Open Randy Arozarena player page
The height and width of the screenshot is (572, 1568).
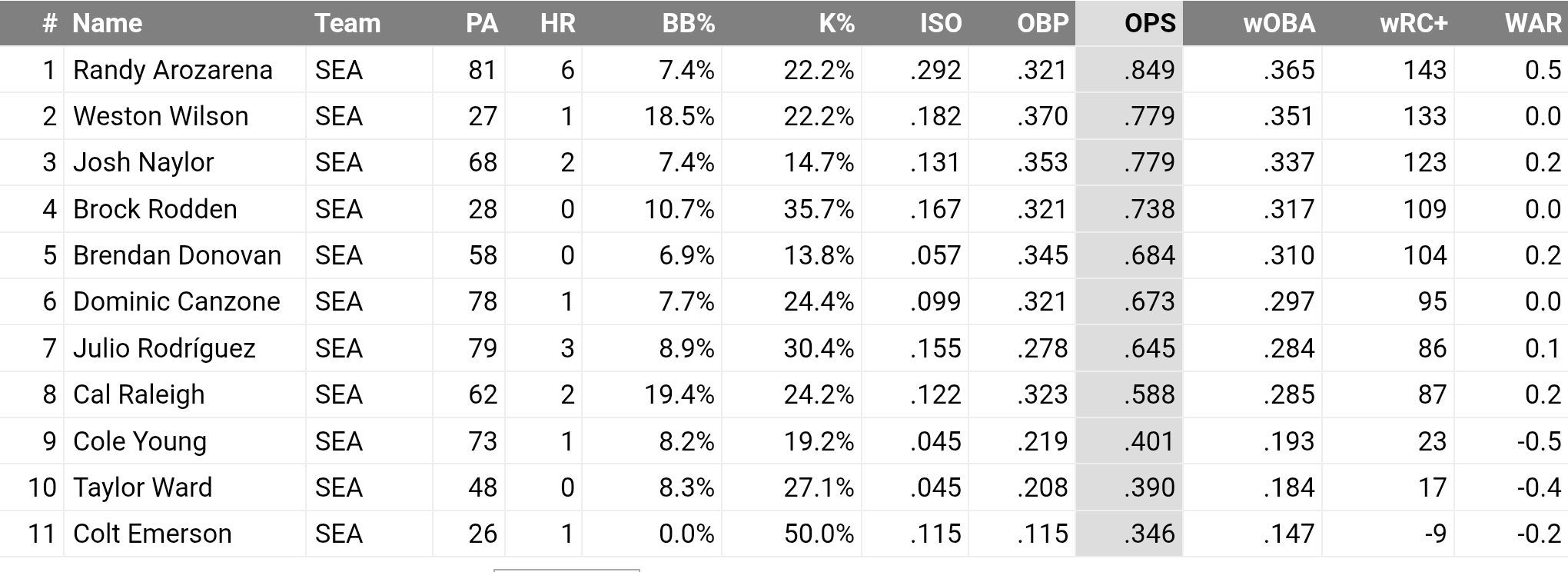click(173, 70)
